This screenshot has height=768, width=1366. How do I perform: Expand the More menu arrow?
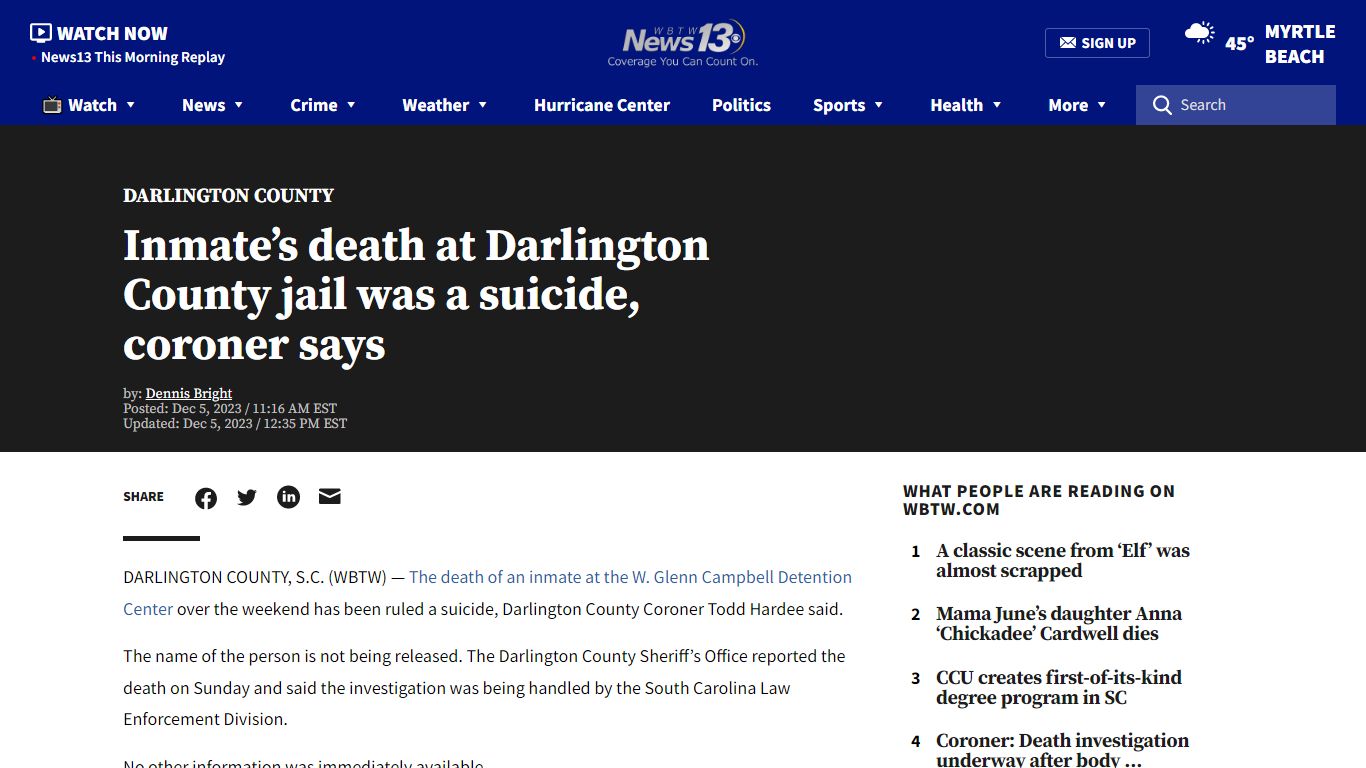tap(1102, 105)
